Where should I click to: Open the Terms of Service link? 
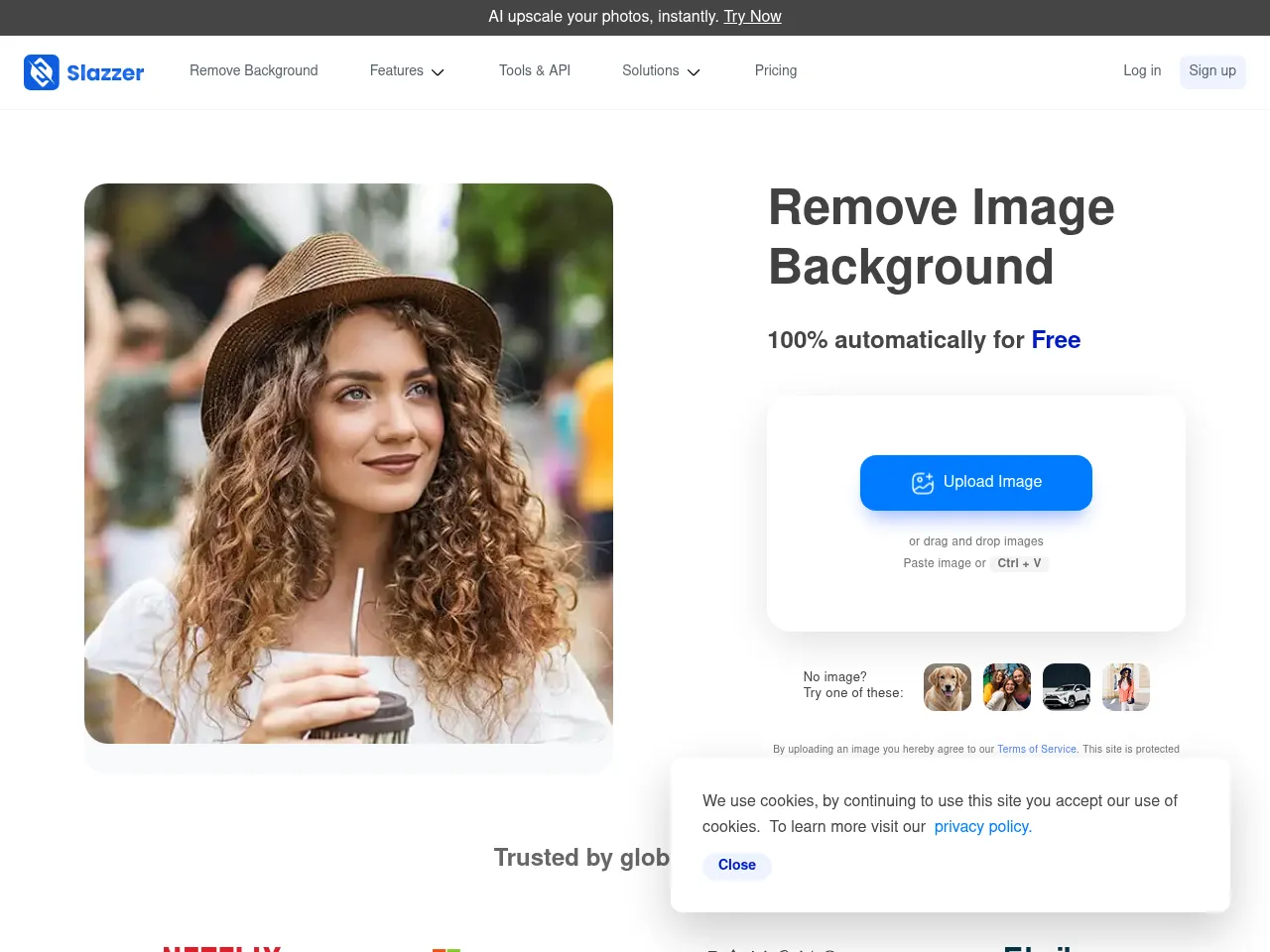click(1037, 750)
